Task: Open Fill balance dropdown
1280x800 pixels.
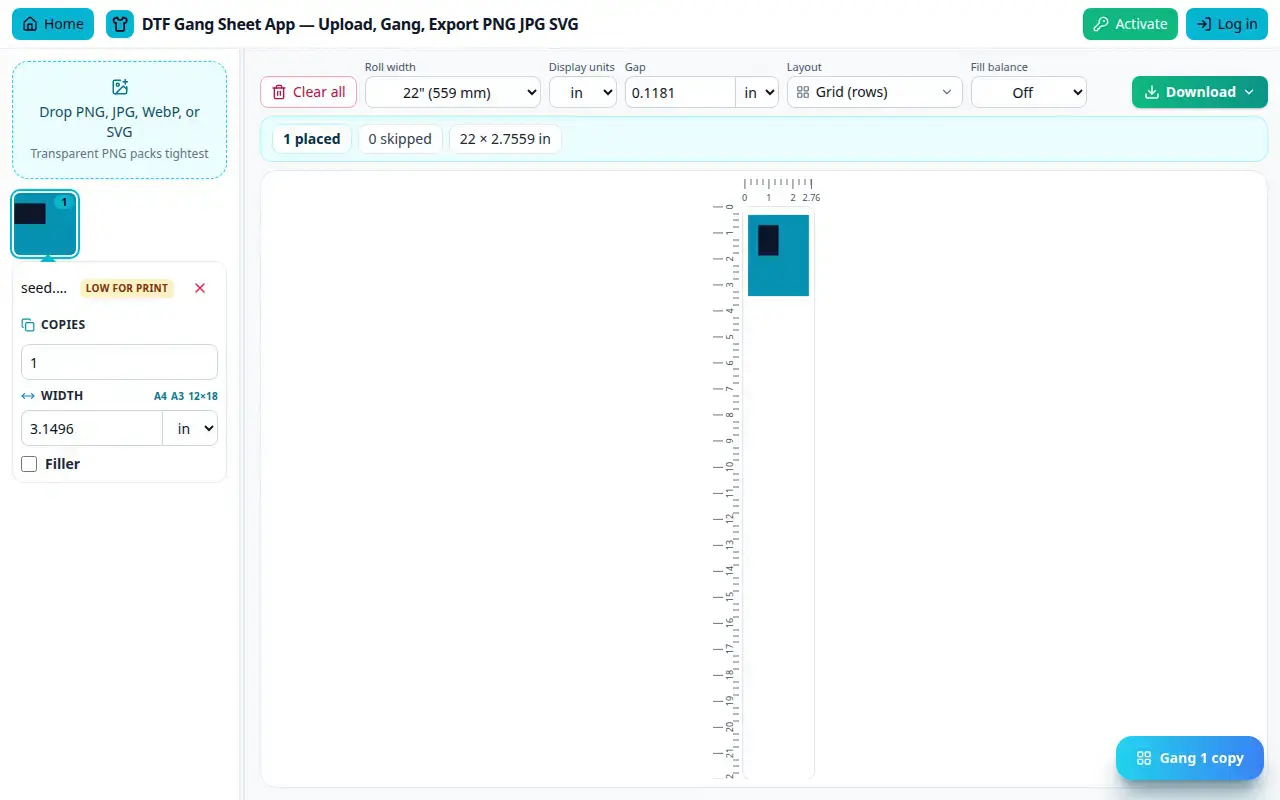Action: (x=1029, y=93)
